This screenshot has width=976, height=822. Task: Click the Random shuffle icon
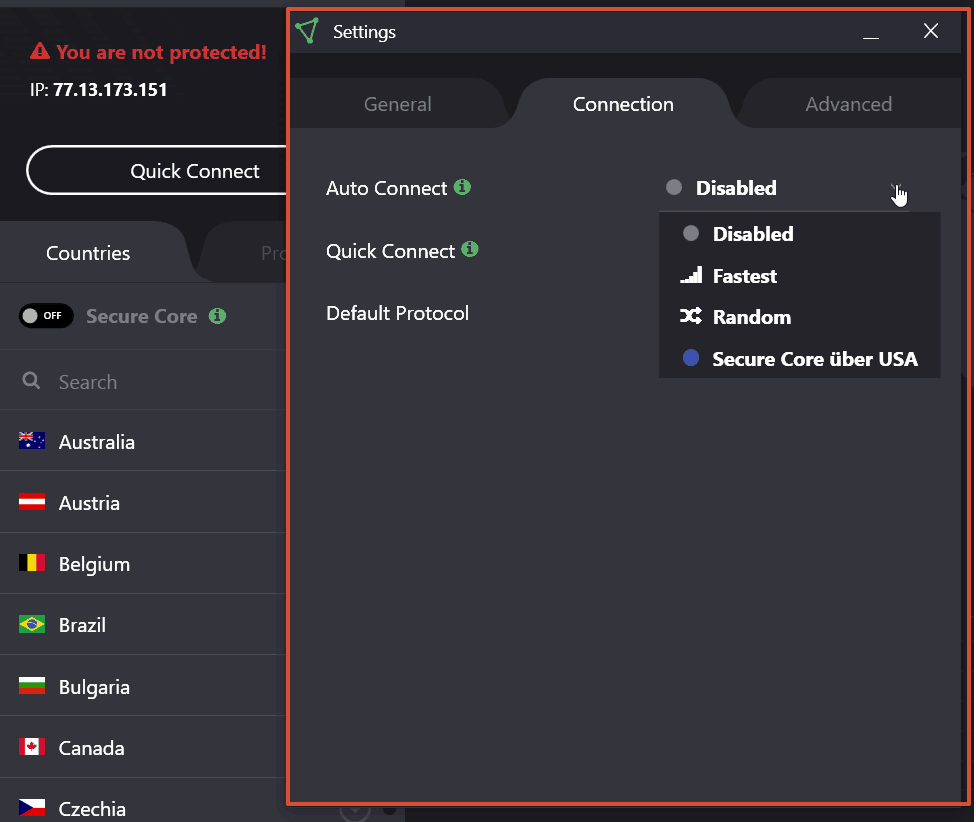691,316
